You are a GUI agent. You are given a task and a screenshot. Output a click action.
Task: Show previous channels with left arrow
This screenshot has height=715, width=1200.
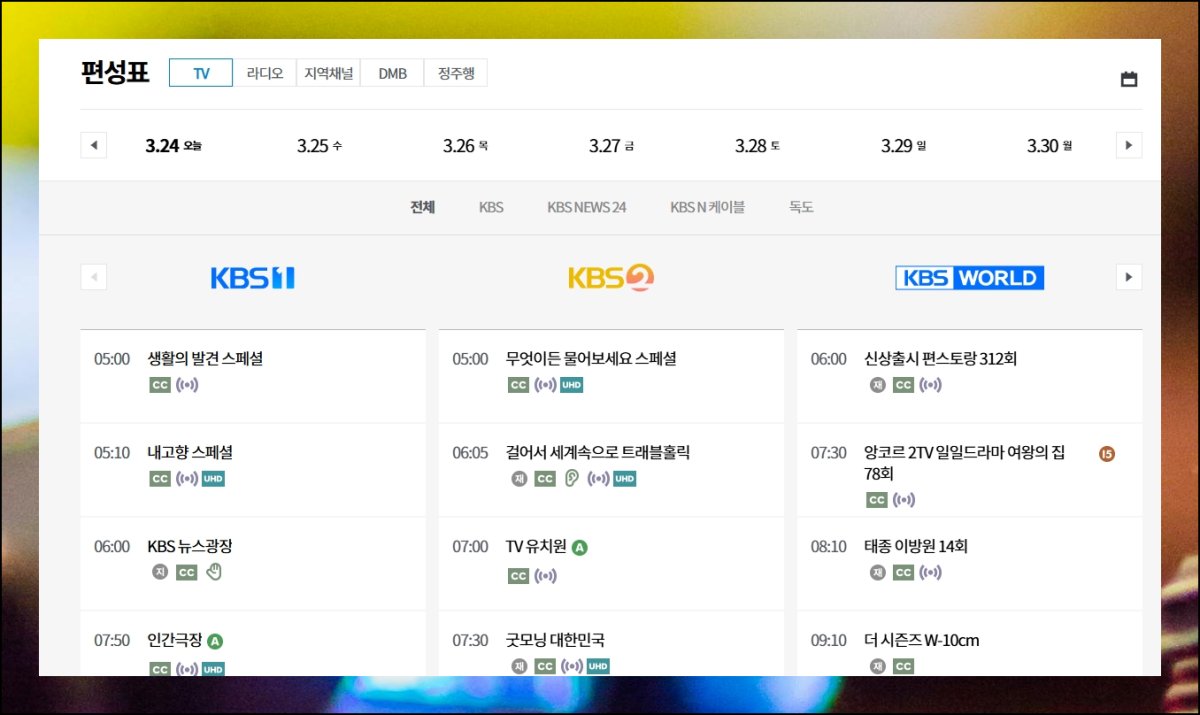coord(93,277)
